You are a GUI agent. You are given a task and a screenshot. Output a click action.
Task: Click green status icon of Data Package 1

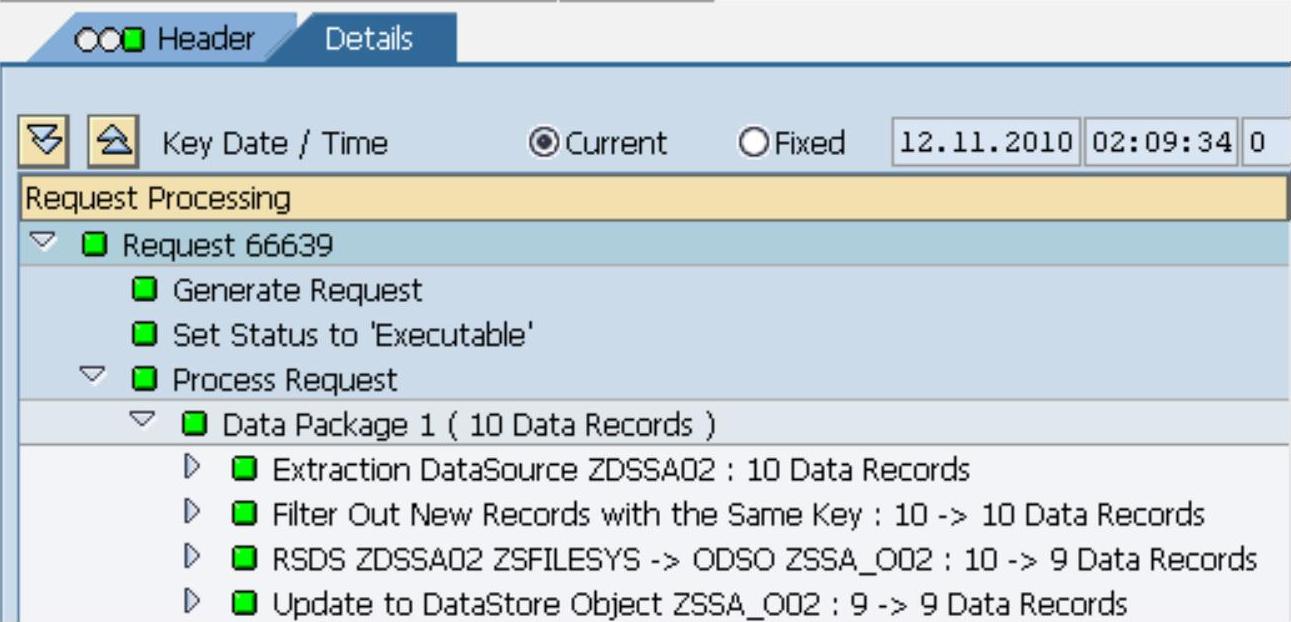195,425
